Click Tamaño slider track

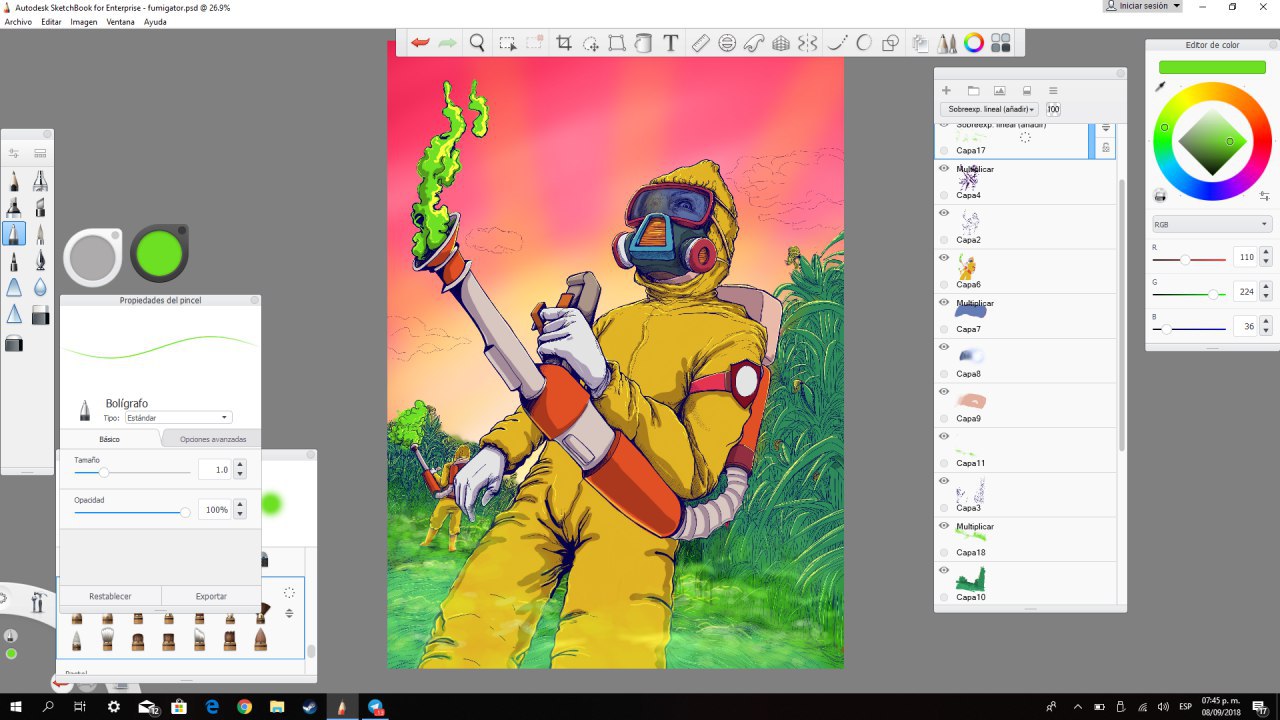pos(132,471)
